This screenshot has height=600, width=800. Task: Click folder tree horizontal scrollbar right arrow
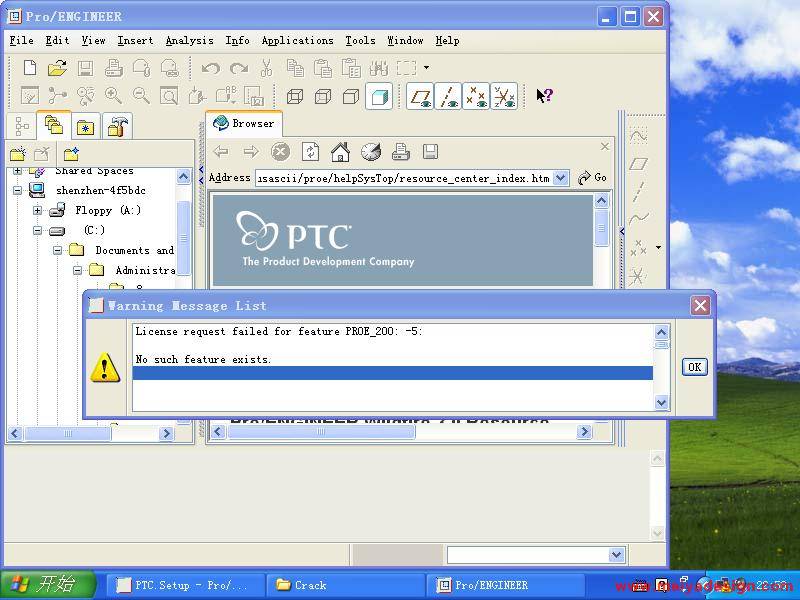166,434
